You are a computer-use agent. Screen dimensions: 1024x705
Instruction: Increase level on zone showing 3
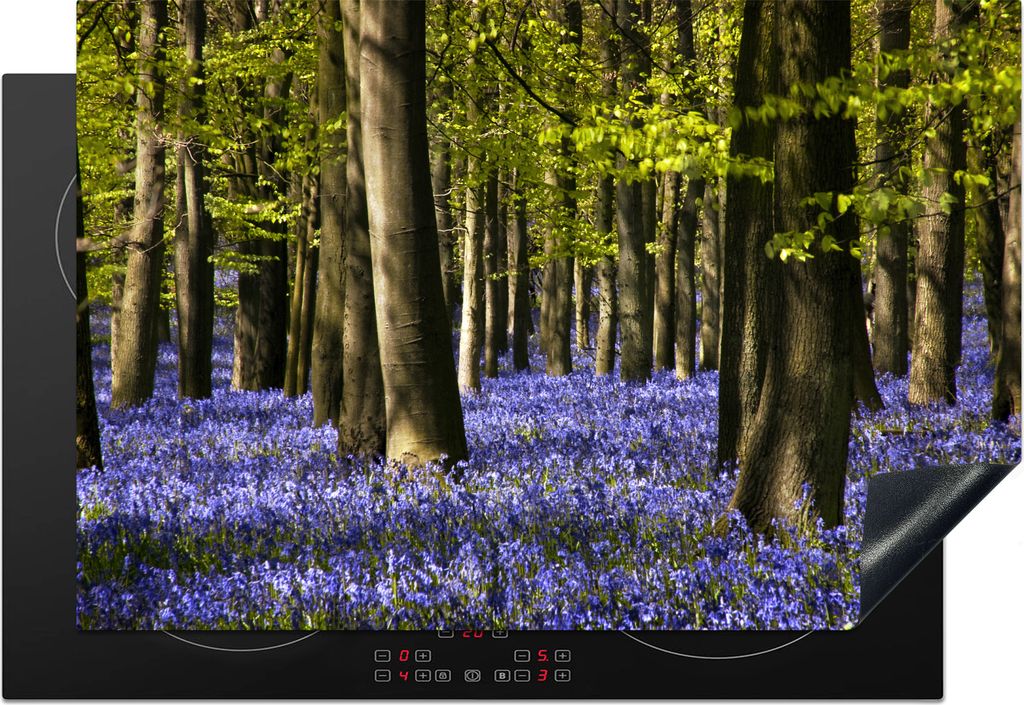coord(563,676)
